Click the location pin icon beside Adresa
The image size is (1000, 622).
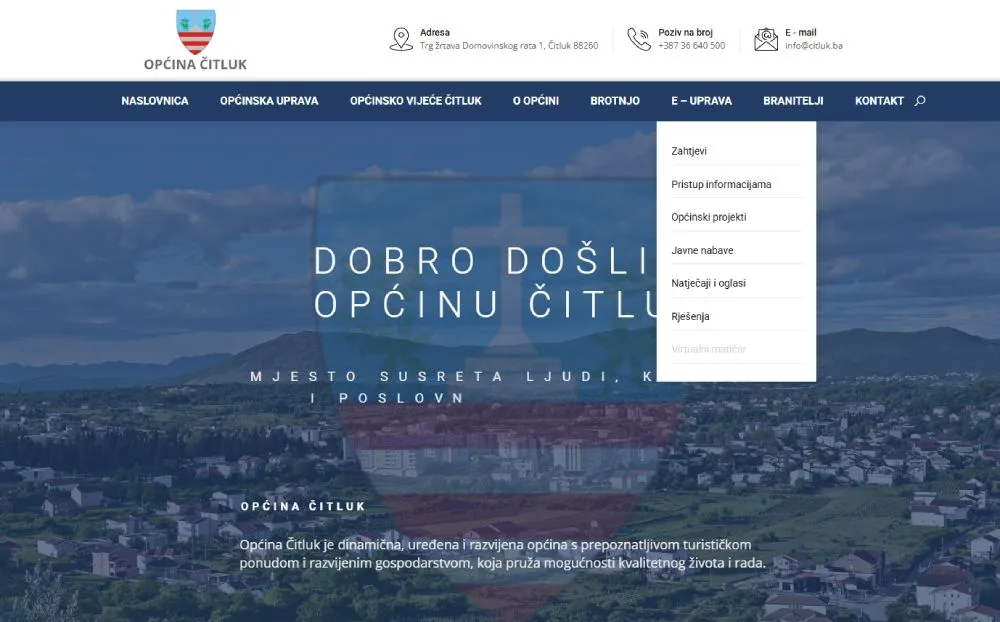click(401, 39)
